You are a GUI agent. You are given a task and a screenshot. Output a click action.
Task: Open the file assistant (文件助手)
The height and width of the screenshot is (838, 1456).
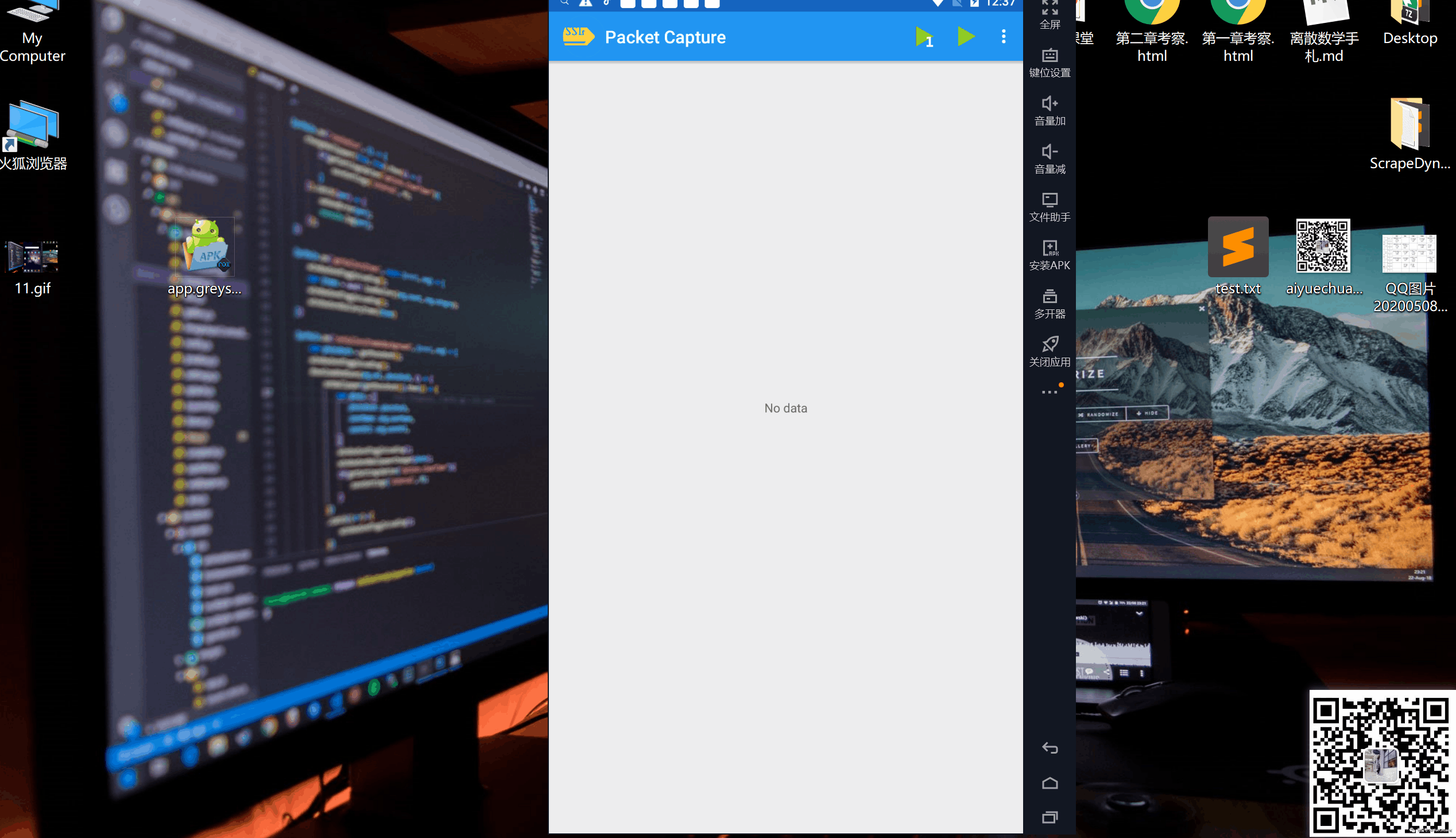1049,207
